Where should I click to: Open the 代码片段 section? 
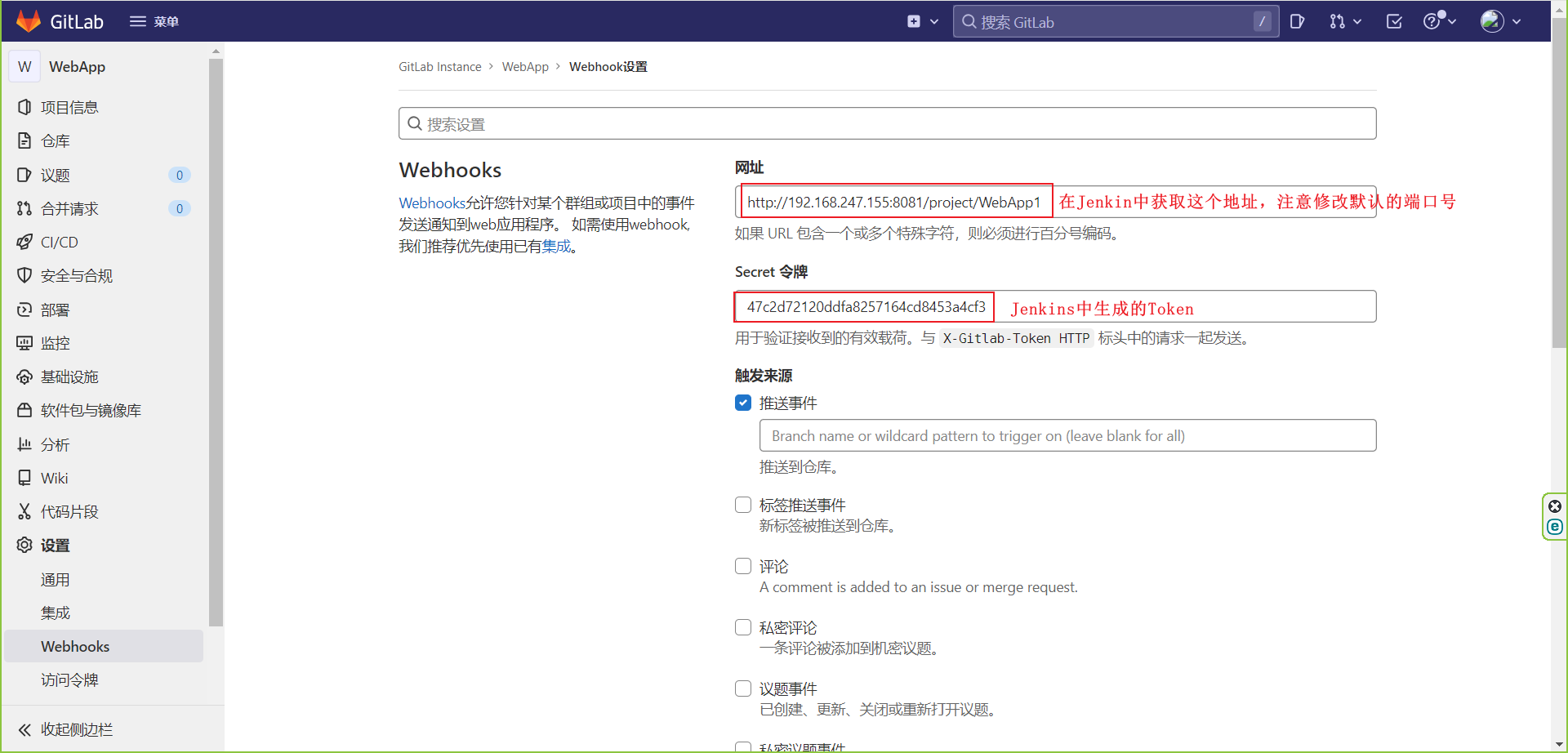(71, 511)
